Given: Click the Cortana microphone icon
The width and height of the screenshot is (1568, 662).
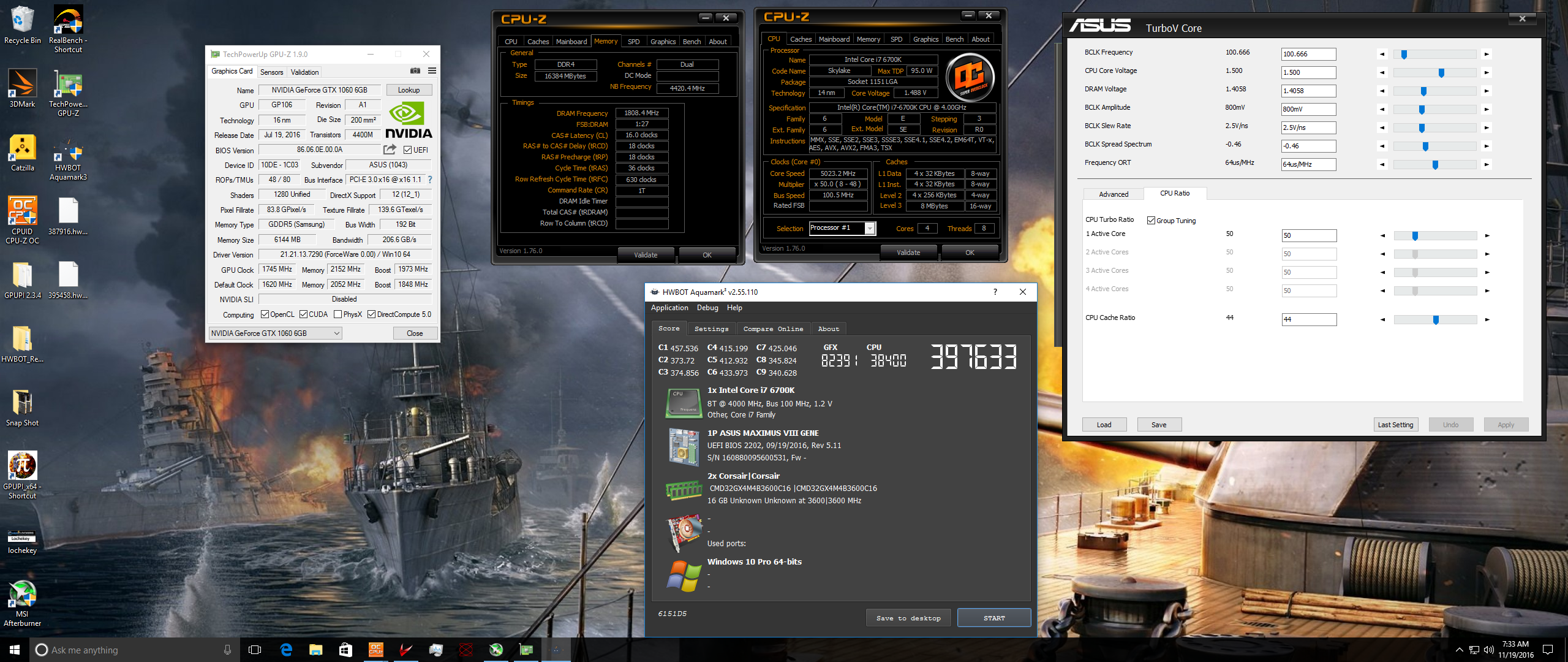Looking at the screenshot, I should pos(227,650).
